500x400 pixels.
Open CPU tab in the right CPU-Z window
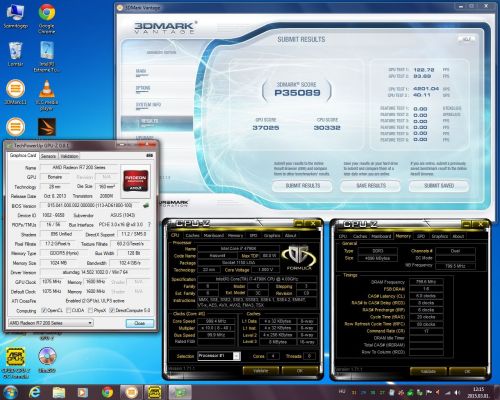tap(343, 236)
